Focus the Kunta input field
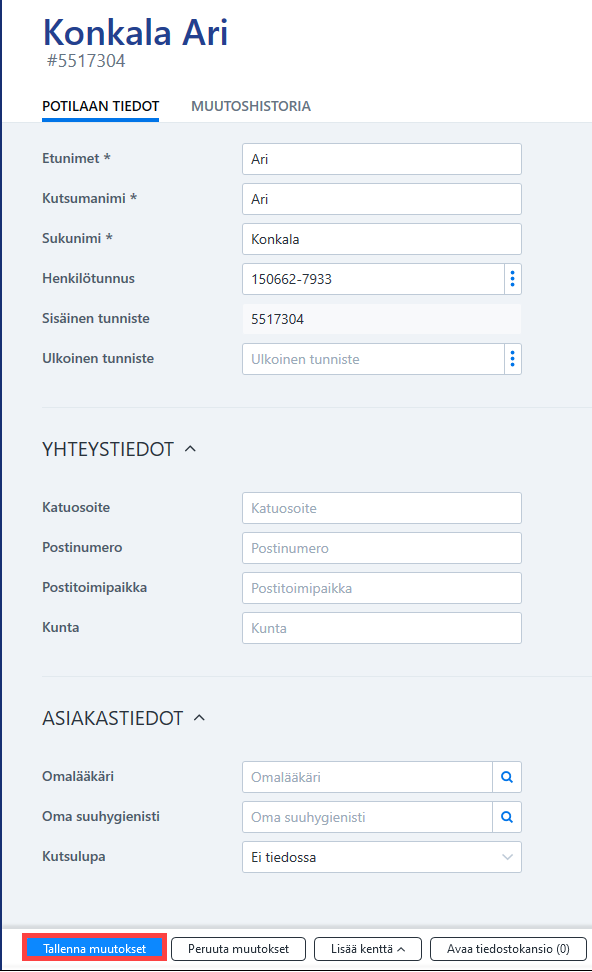 (382, 628)
